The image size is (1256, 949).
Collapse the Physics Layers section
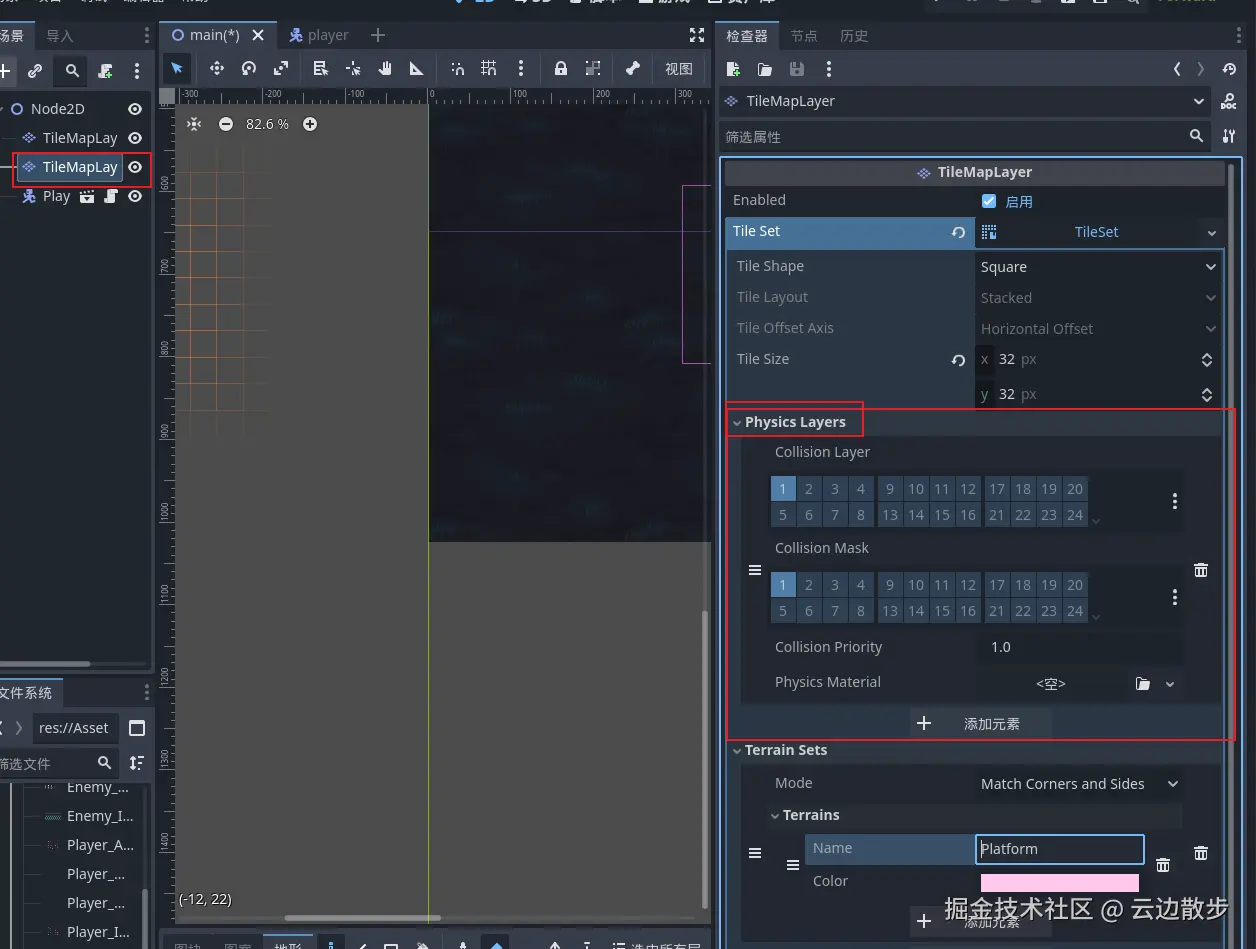point(795,422)
